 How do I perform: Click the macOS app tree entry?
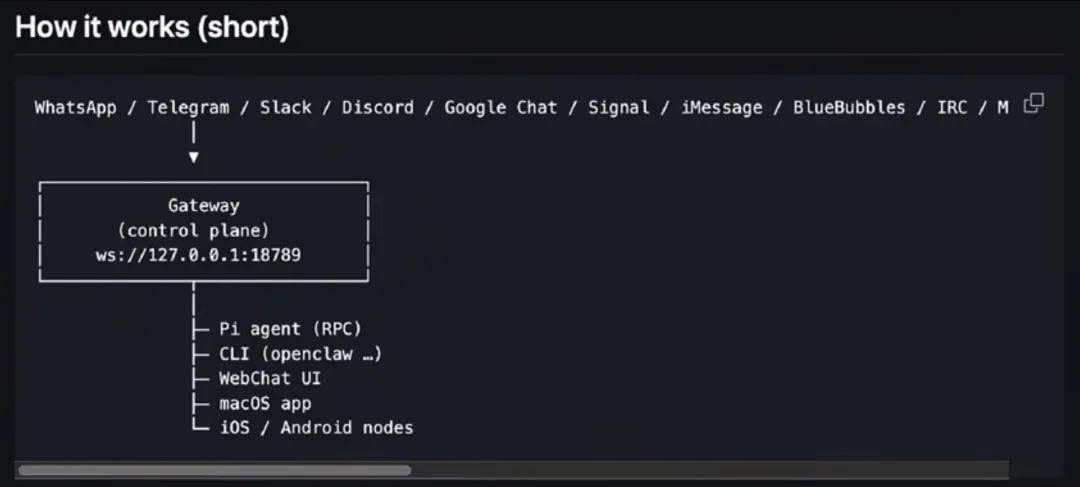[x=265, y=403]
